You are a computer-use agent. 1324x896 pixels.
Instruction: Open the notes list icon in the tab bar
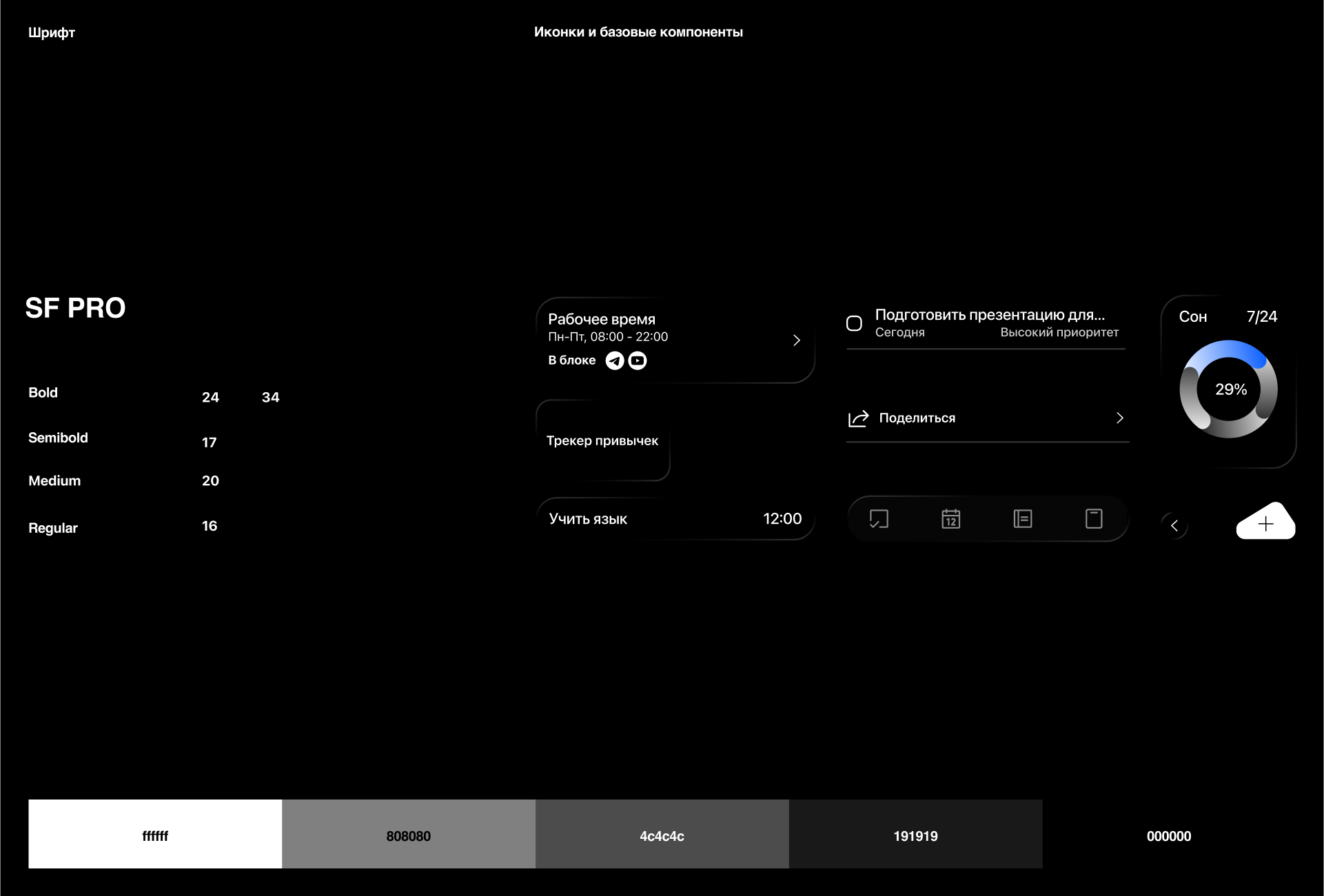click(x=1023, y=519)
